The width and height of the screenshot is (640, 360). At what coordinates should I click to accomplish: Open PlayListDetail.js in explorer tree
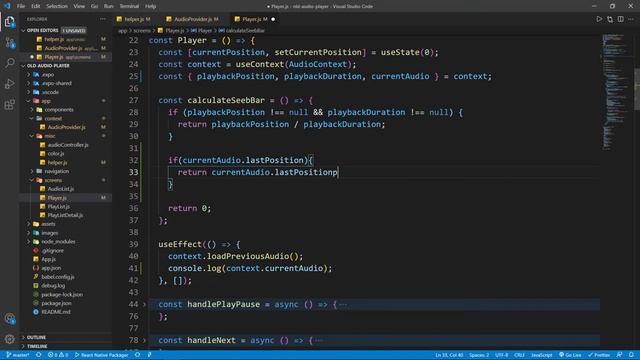(x=65, y=216)
